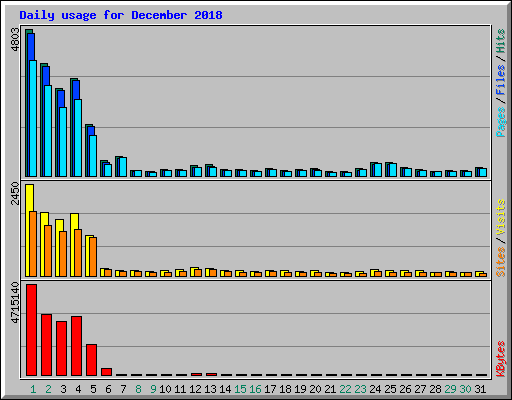Screen dimensions: 512x400
Task: Click day 16 on the date axis
Action: click(x=255, y=389)
